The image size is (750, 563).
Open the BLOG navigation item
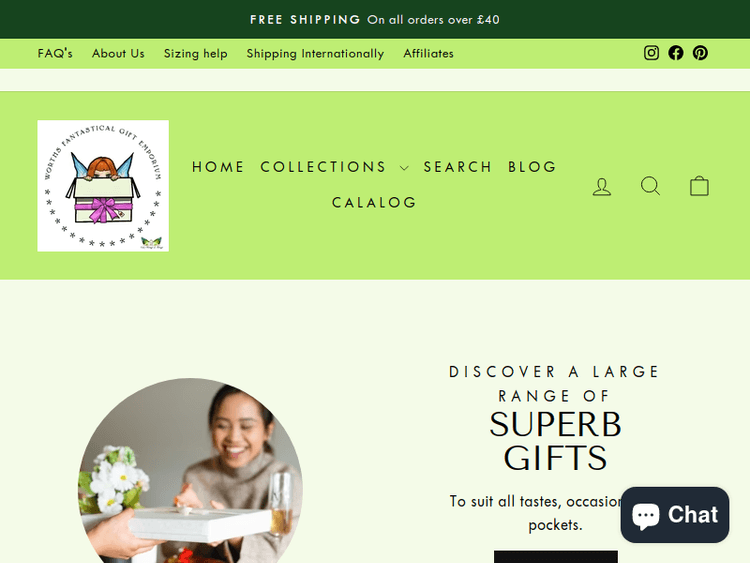click(x=532, y=167)
